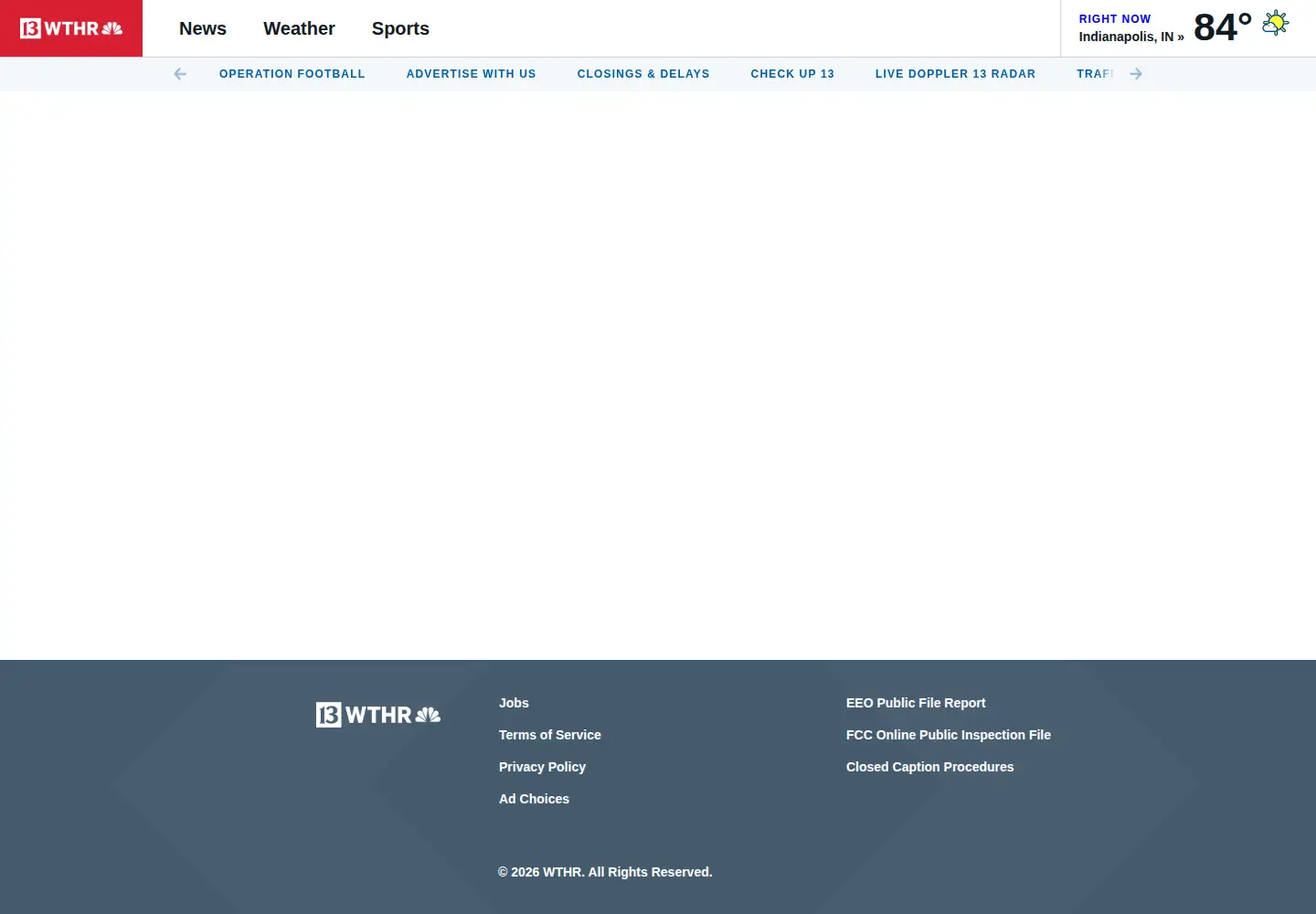Open Advertise With Us page

click(472, 74)
